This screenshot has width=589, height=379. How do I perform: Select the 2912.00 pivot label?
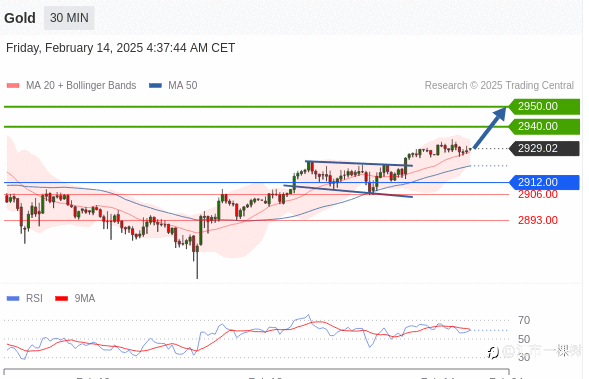coord(544,182)
